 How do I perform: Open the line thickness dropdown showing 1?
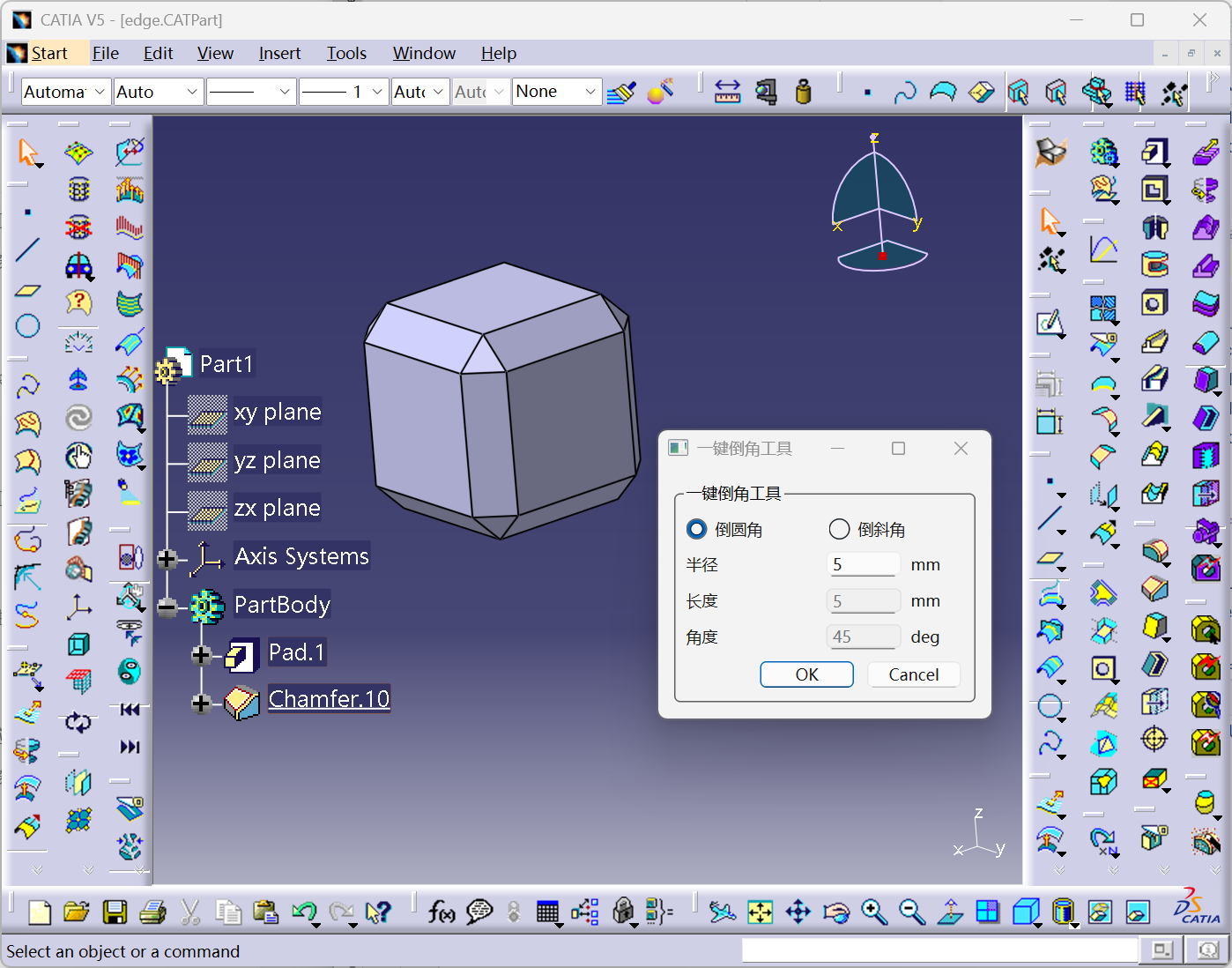[x=344, y=92]
